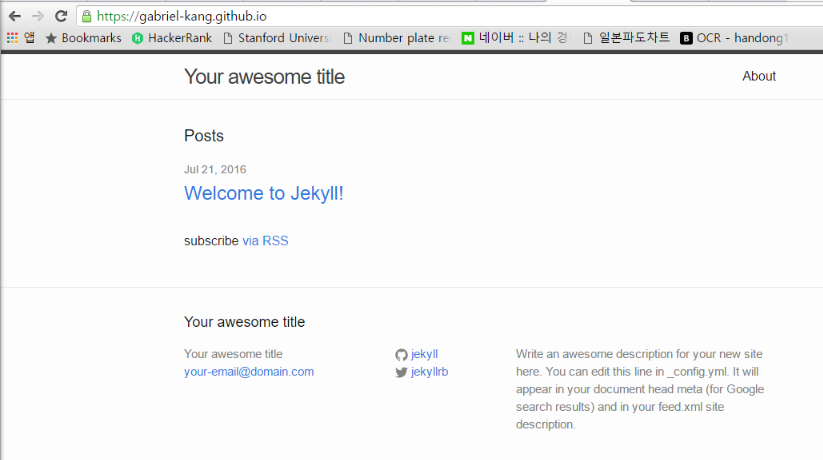The image size is (823, 460).
Task: Click the Twitter bird icon in footer
Action: point(401,372)
